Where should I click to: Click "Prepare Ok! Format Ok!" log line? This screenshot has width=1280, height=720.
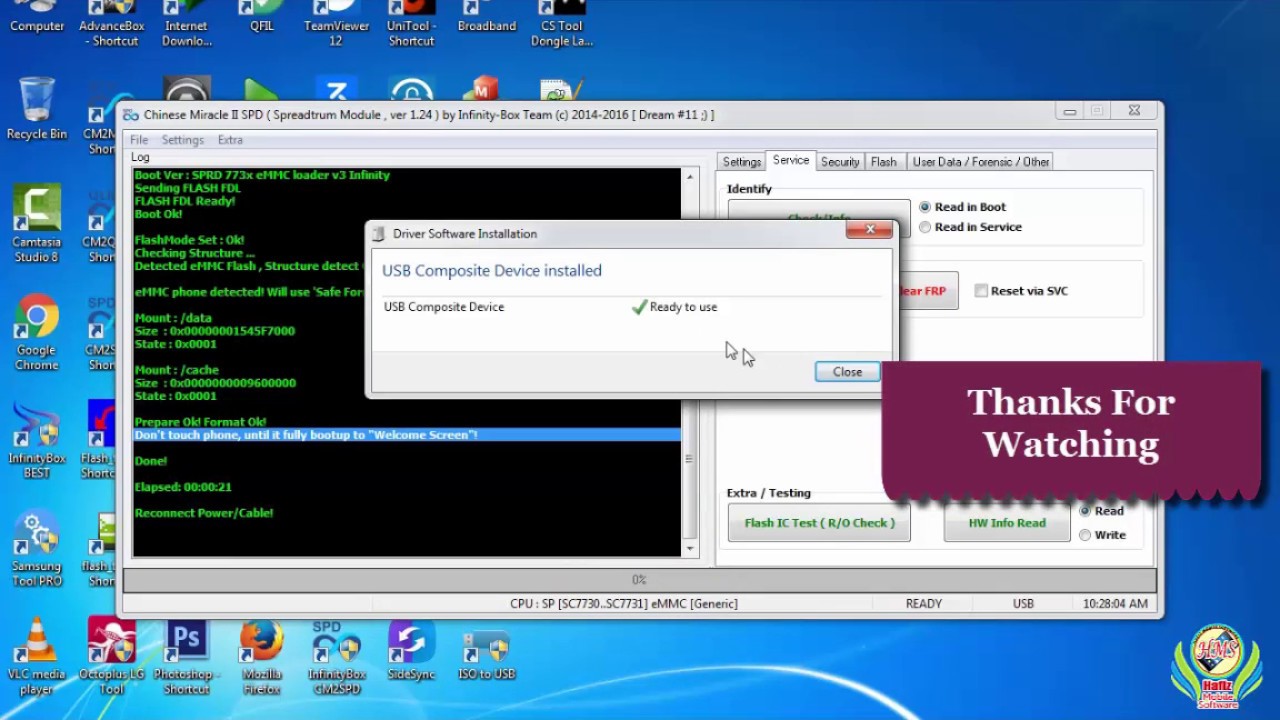(200, 422)
